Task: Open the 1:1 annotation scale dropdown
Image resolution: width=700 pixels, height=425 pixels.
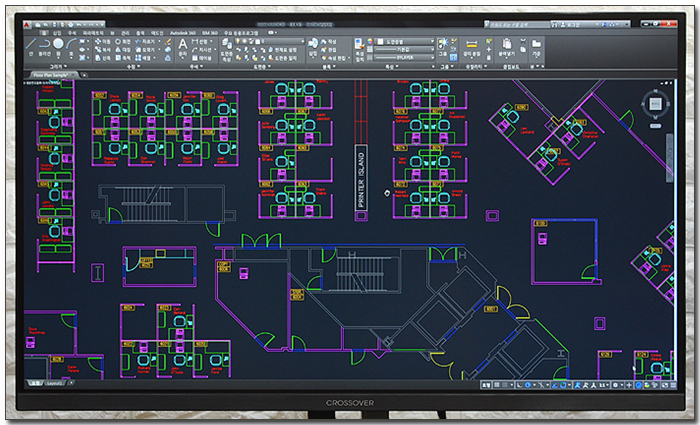Action: 603,385
